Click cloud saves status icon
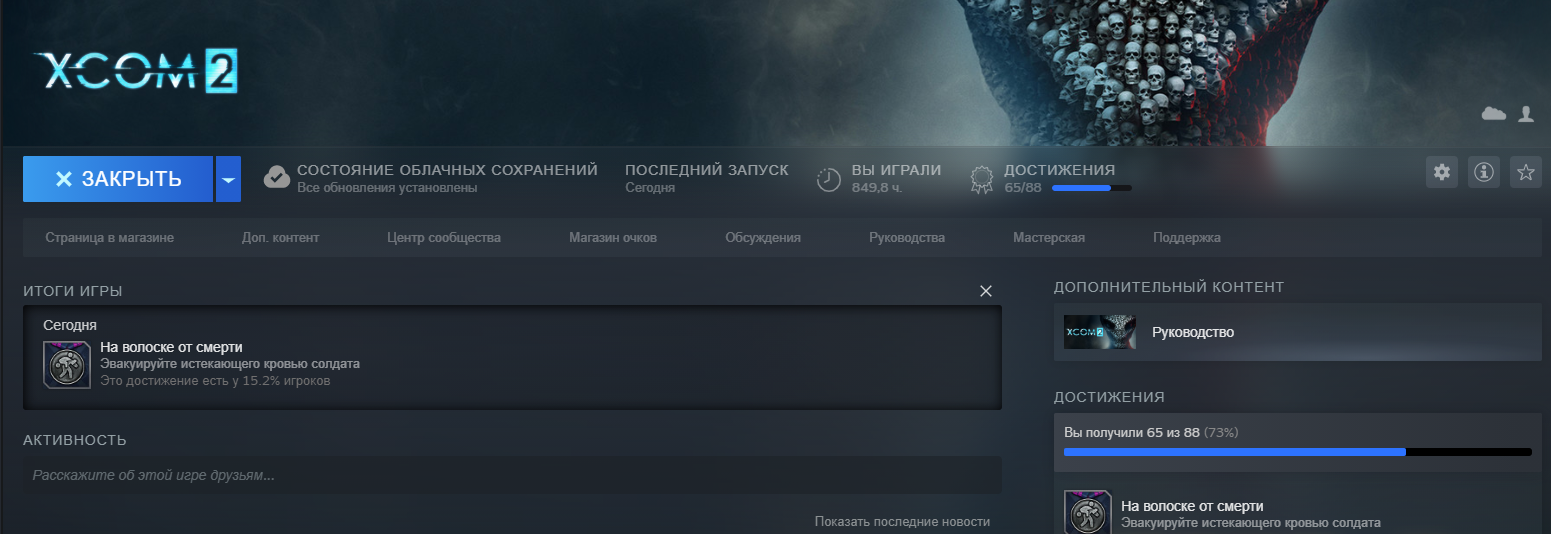 [277, 178]
